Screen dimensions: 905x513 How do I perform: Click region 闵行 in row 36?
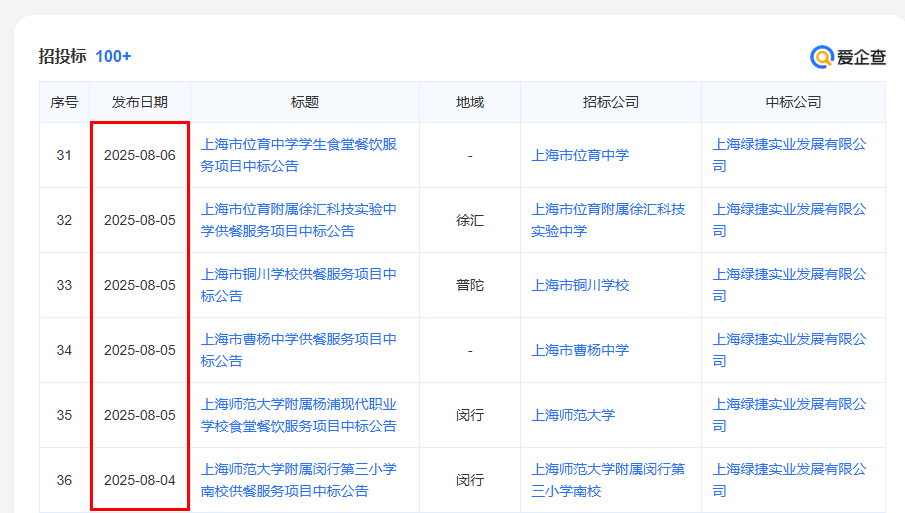pyautogui.click(x=470, y=480)
